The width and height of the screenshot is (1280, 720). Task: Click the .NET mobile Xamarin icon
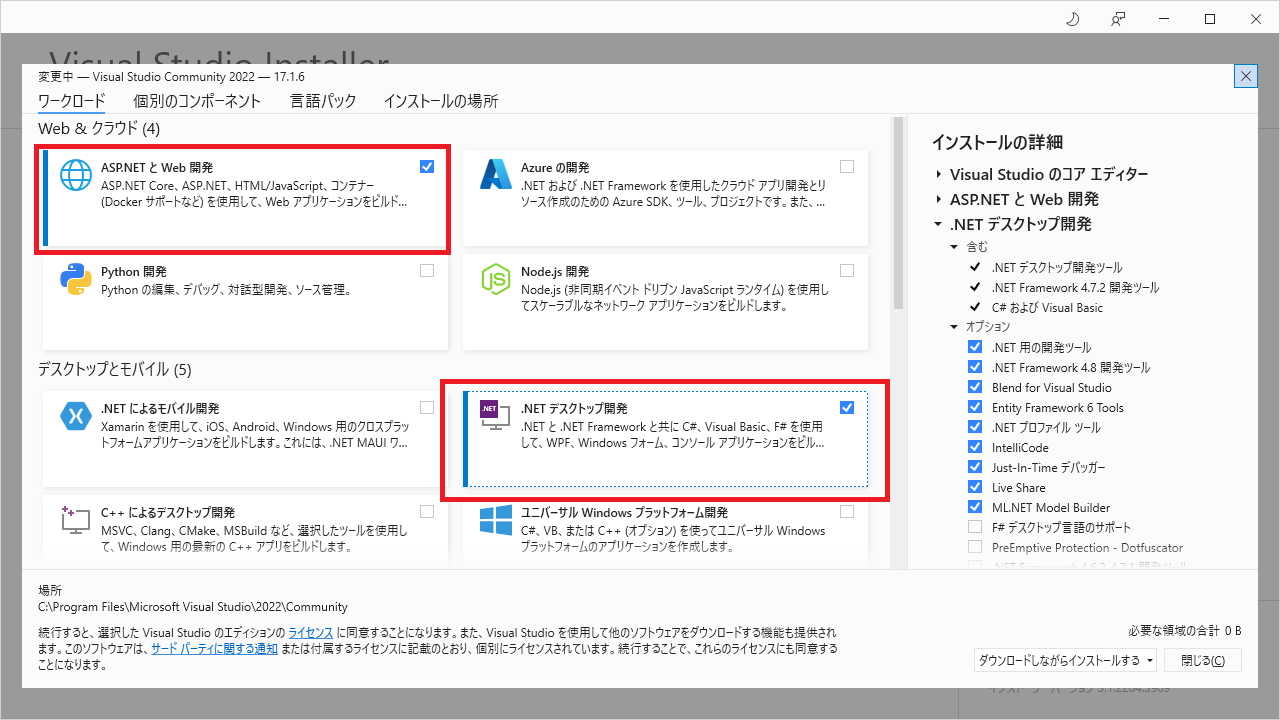coord(75,415)
